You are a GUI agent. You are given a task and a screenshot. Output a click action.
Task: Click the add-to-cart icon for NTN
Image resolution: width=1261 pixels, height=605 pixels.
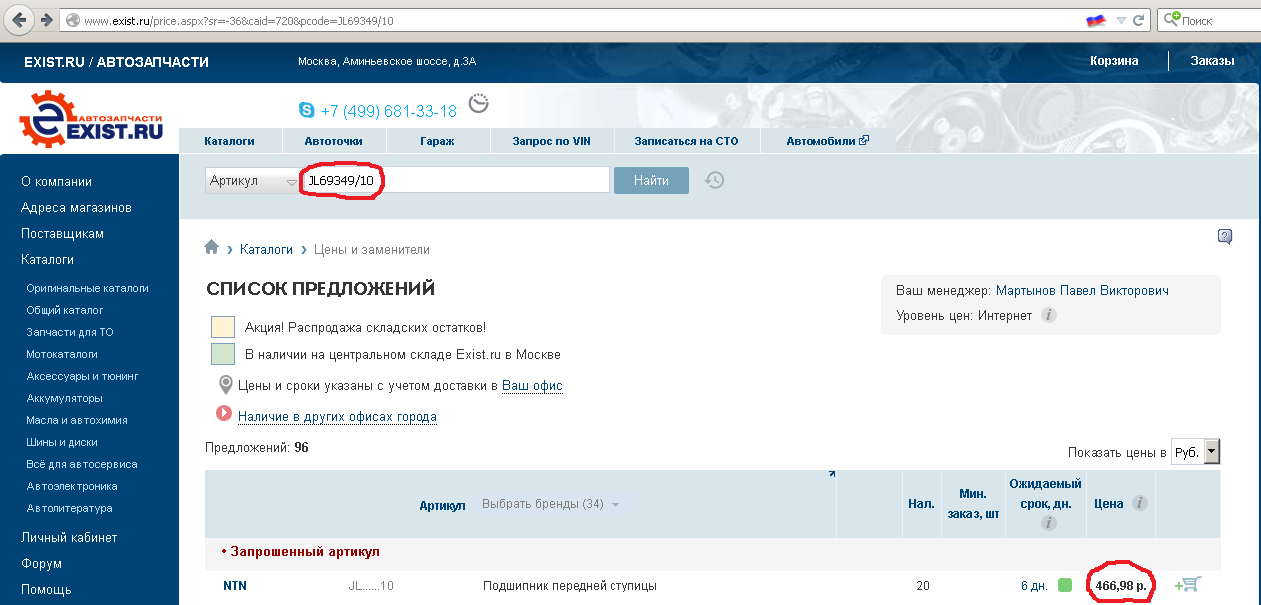coord(1188,585)
